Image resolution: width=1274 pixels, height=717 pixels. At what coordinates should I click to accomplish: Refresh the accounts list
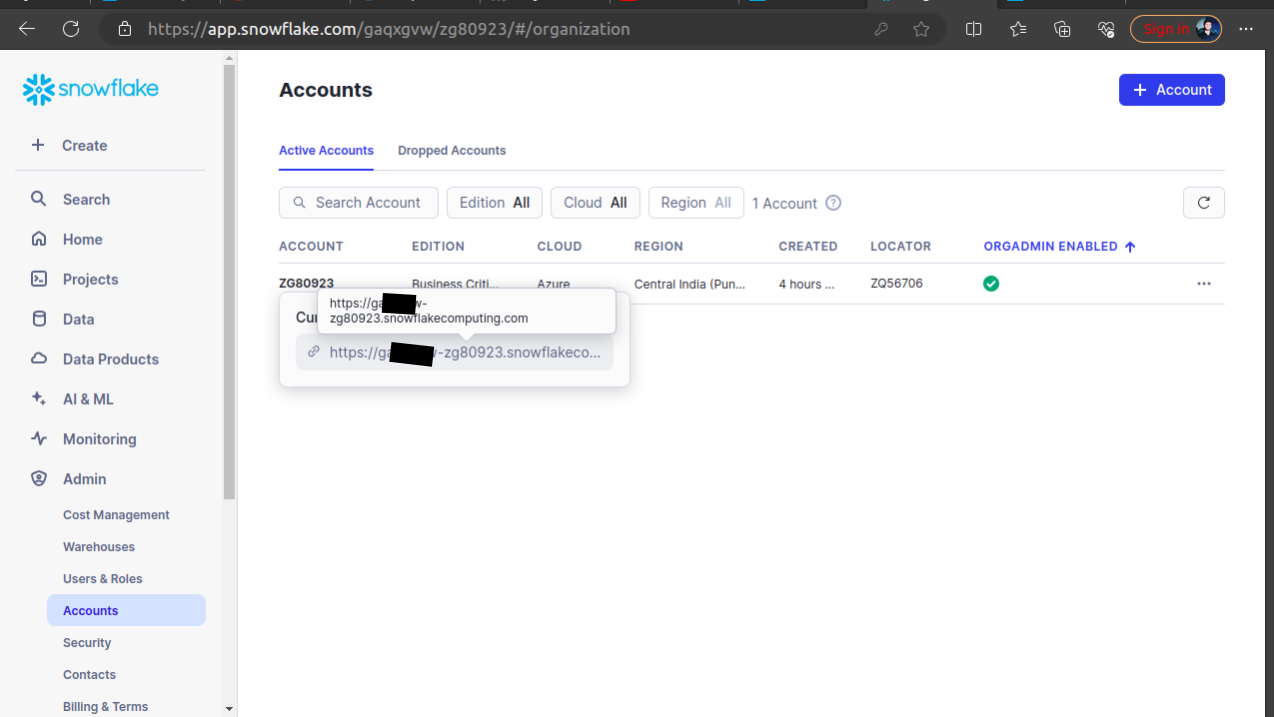click(x=1203, y=202)
